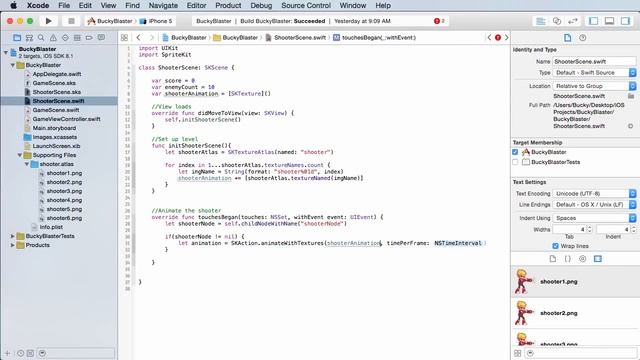Click the red error indicator in jump bar
The image size is (640, 360).
[498, 38]
